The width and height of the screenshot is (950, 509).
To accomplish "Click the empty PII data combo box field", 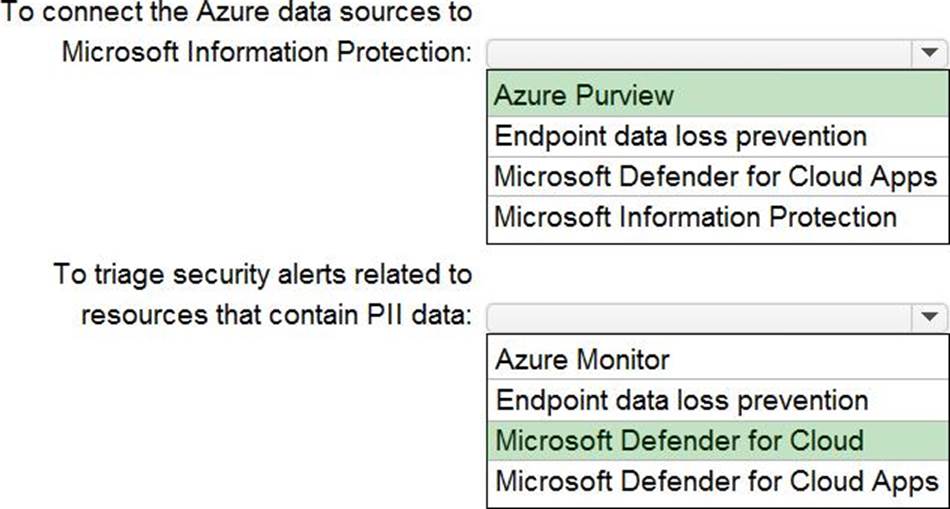I will coord(700,317).
